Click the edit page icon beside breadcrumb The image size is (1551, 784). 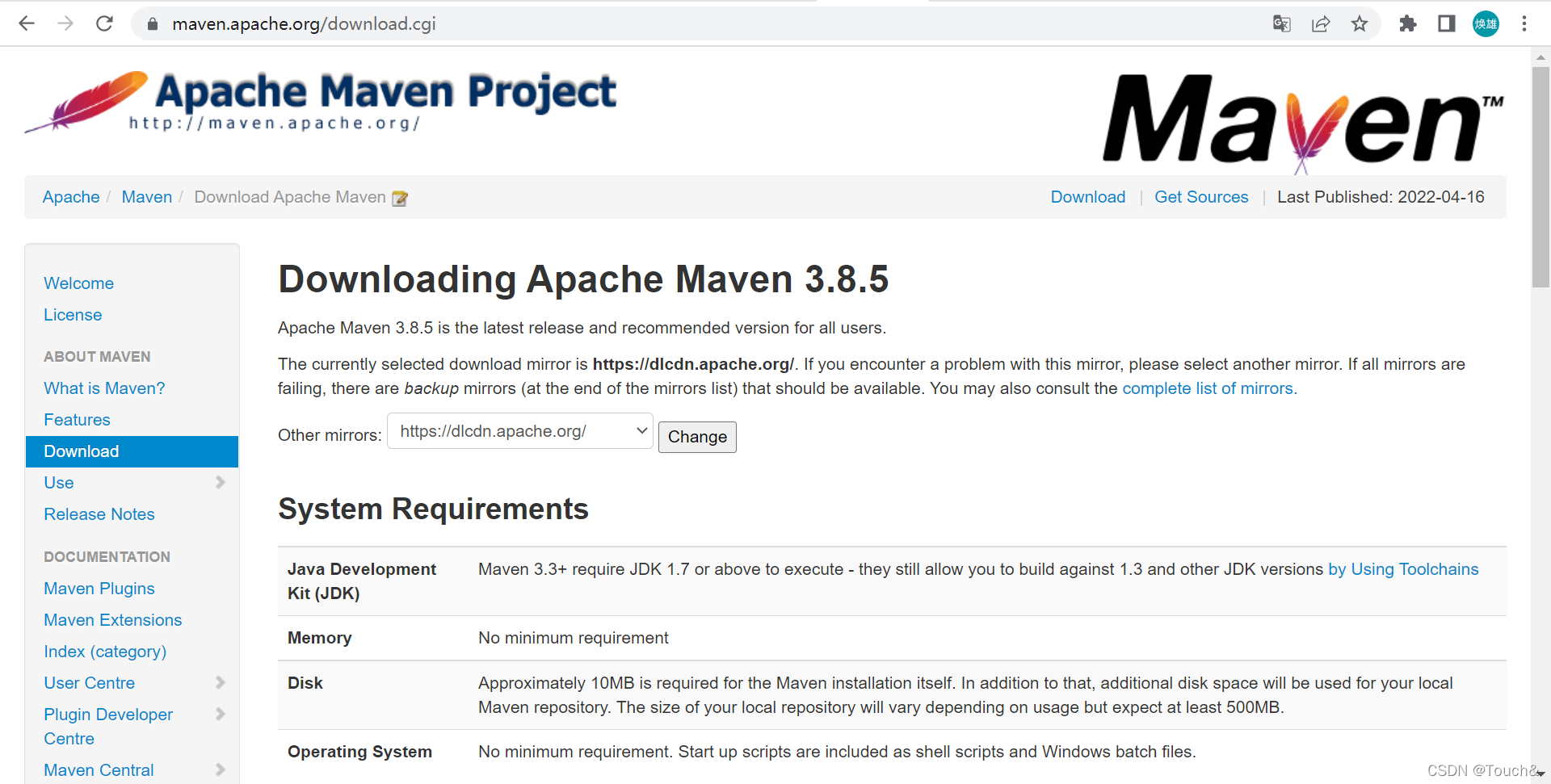click(x=400, y=198)
